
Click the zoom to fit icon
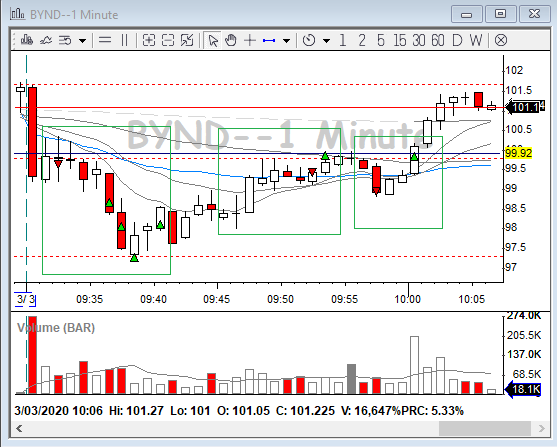[187, 40]
